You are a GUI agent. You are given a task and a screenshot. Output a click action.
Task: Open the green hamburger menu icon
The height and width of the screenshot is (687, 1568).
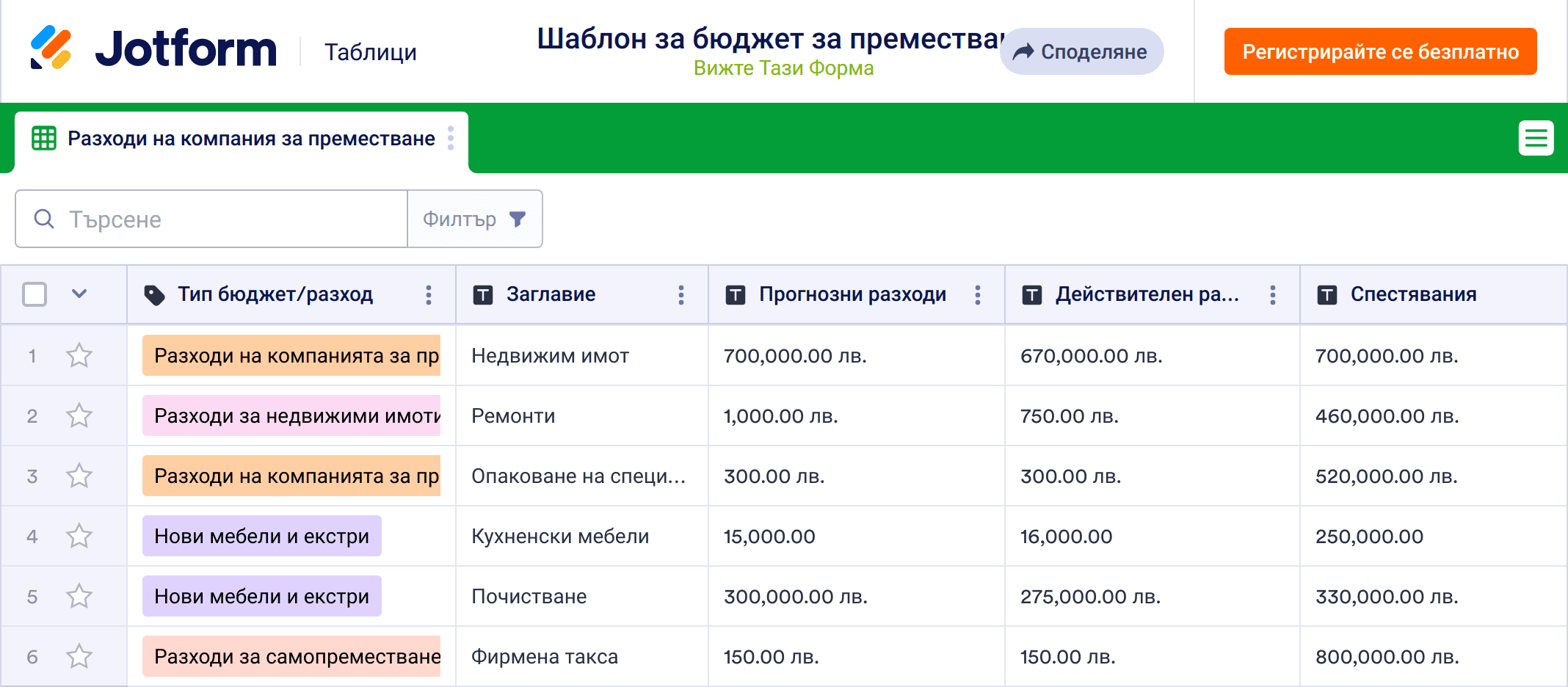(x=1536, y=138)
